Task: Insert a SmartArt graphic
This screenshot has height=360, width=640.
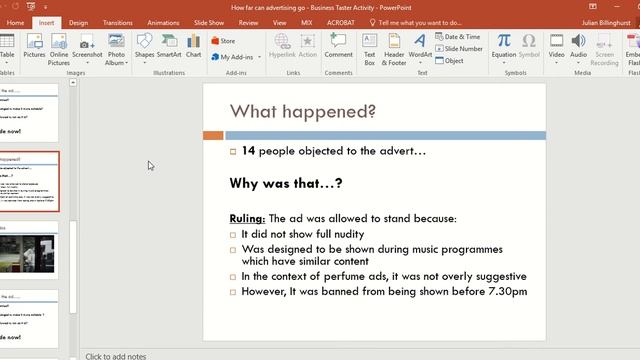Action: tap(169, 46)
